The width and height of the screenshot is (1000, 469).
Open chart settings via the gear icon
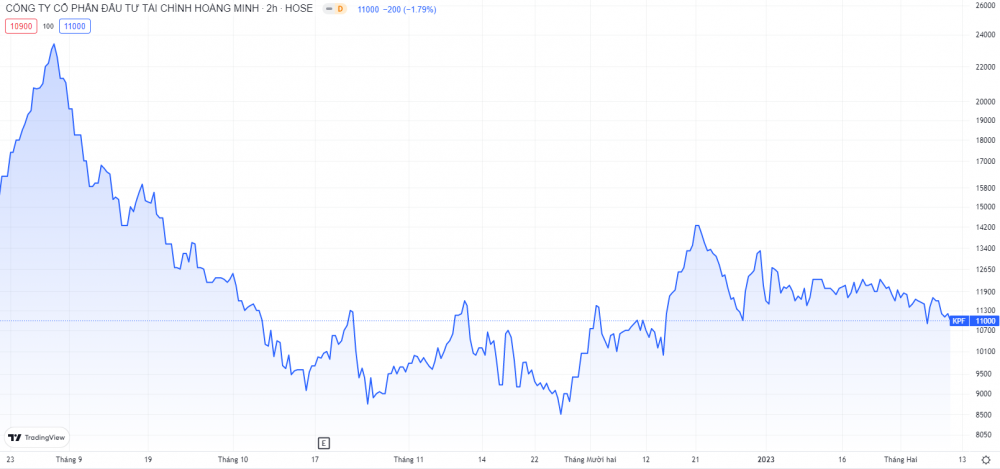[x=986, y=460]
